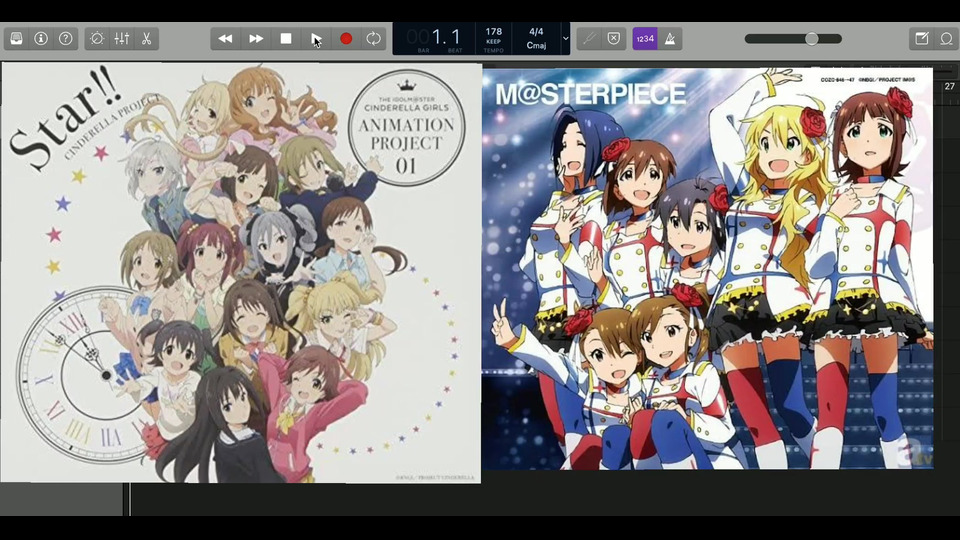Click the question mark help icon
960x540 pixels.
click(66, 39)
